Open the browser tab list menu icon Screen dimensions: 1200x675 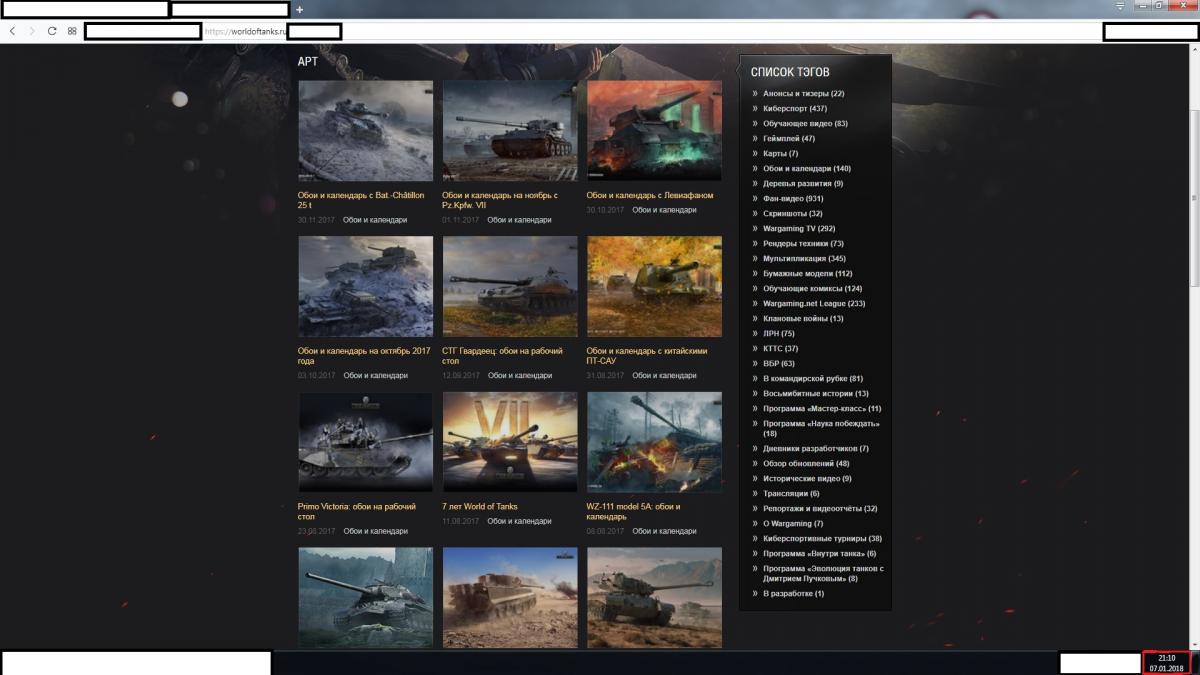1121,6
